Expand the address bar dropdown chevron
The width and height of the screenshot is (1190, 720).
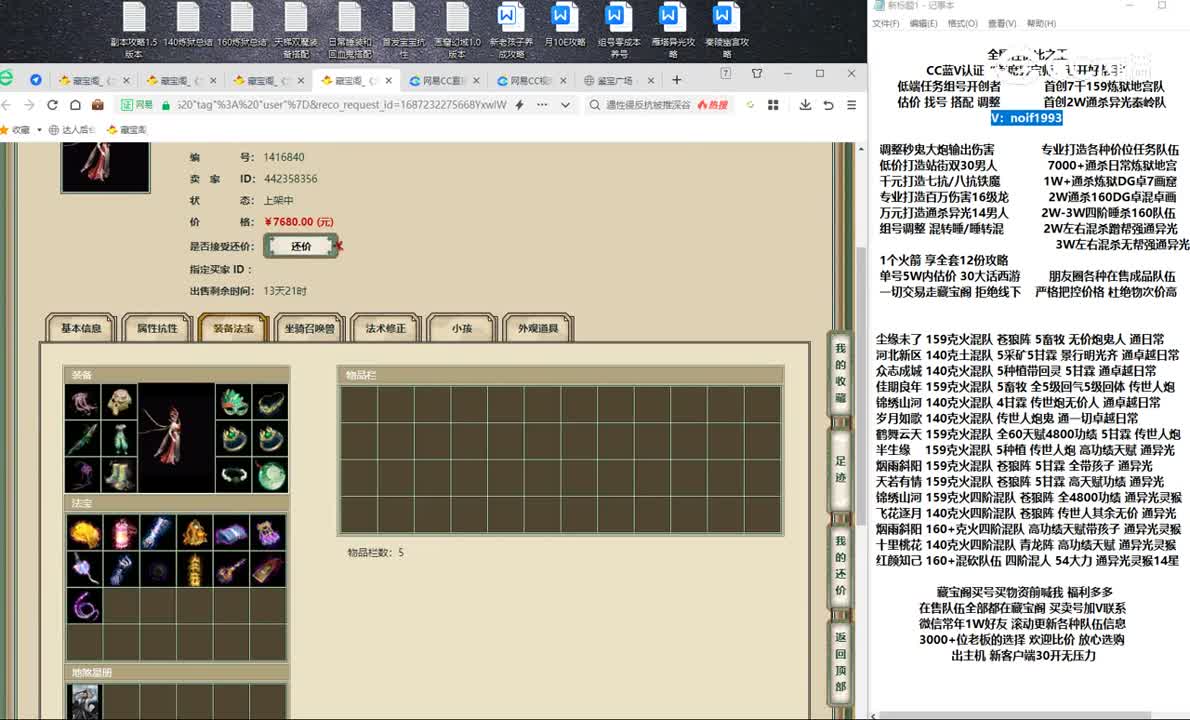tap(567, 105)
